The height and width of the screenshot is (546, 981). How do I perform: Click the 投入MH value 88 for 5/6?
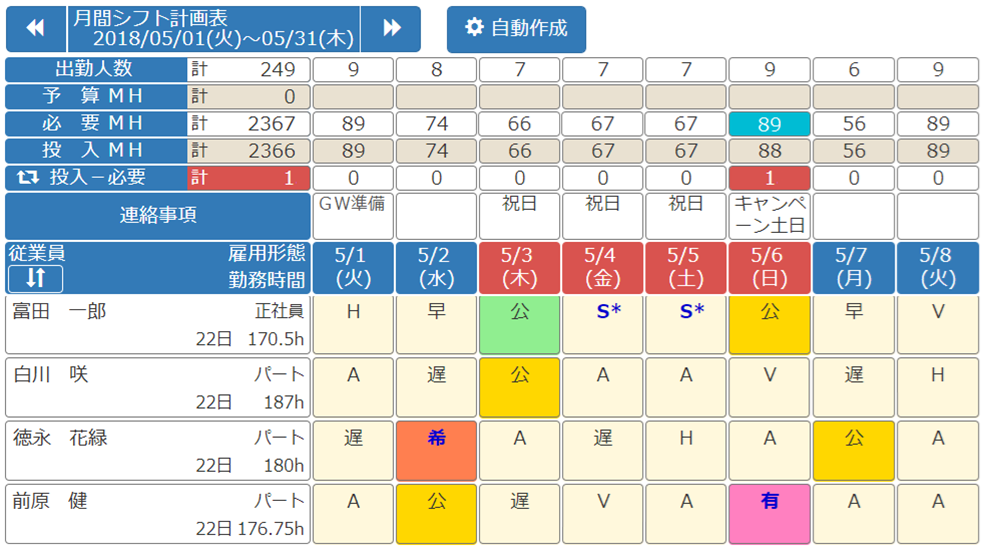click(770, 151)
